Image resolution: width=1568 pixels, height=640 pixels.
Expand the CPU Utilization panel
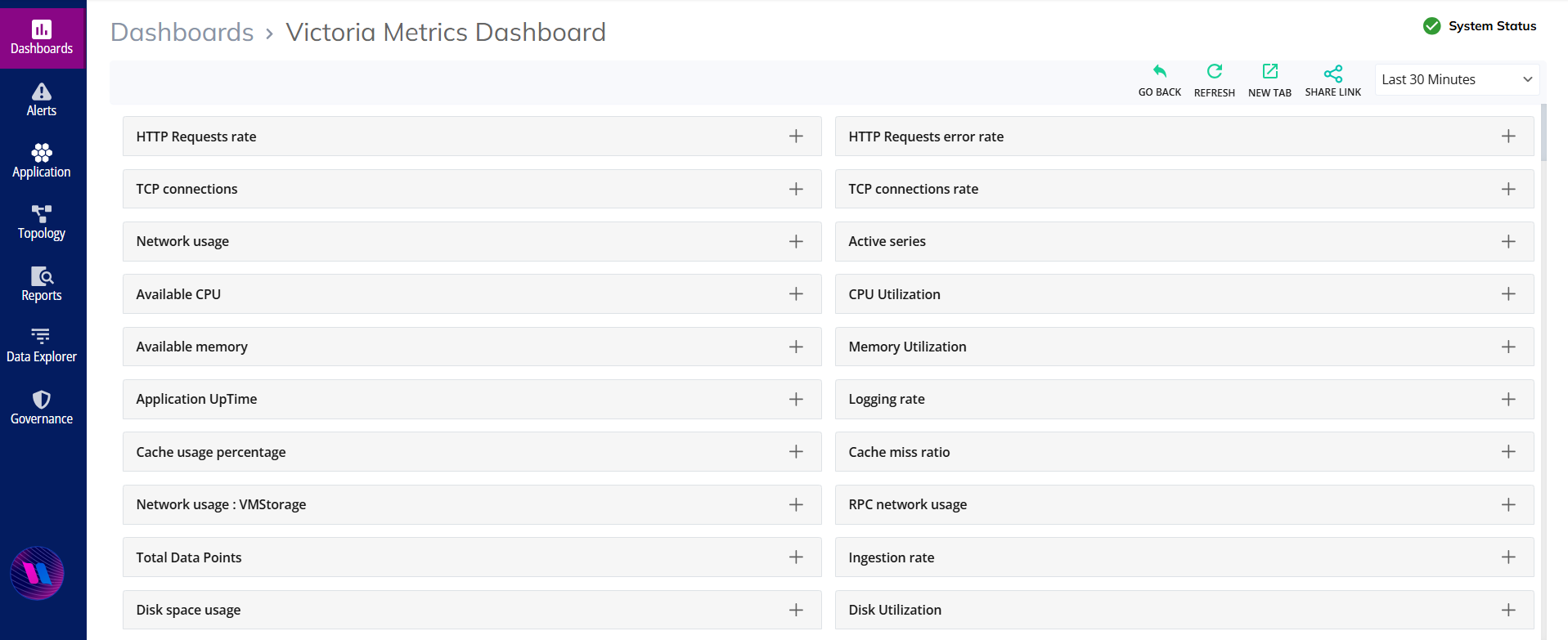(x=1508, y=294)
